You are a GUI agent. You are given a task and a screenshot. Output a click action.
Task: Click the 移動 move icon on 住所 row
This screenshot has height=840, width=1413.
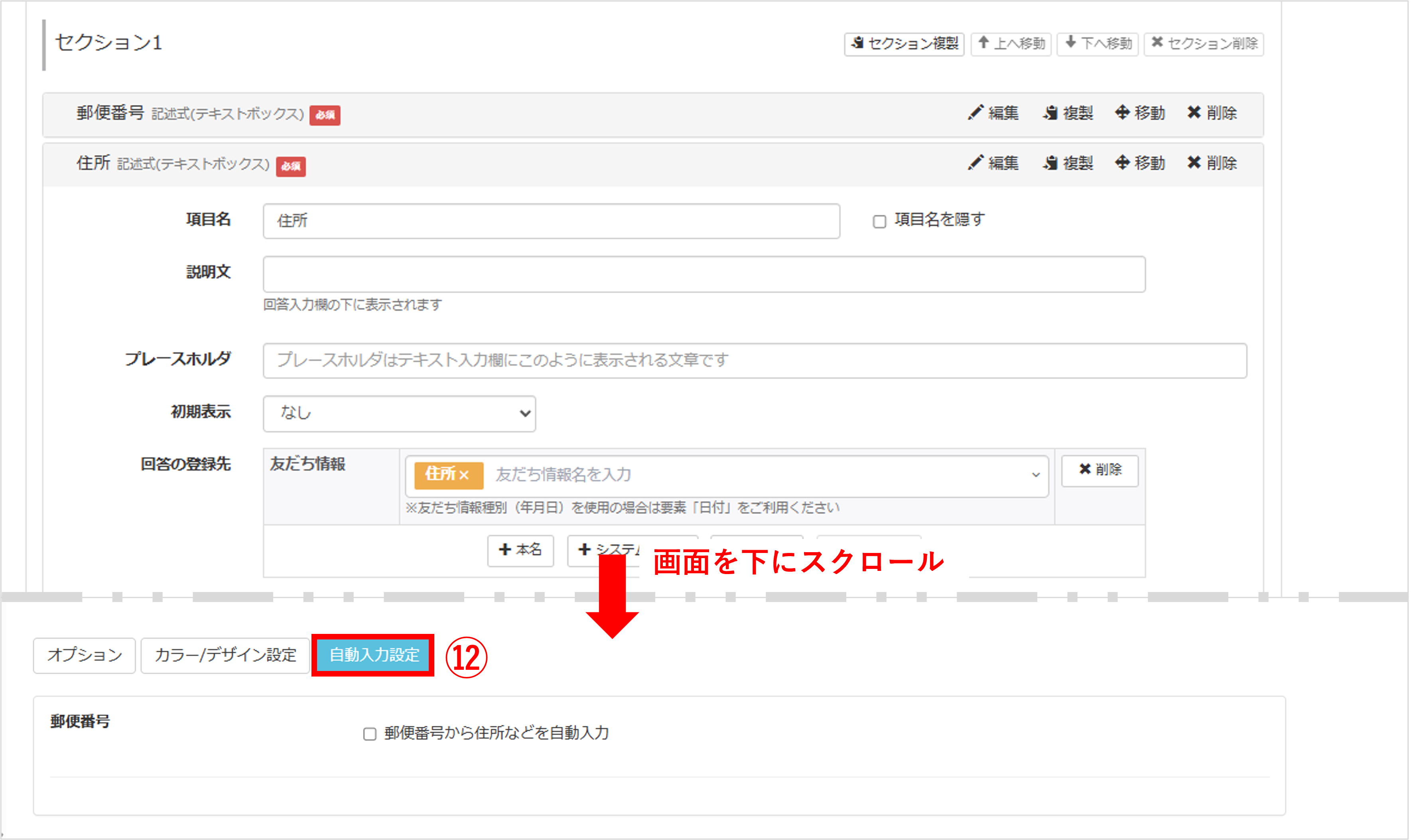1123,162
